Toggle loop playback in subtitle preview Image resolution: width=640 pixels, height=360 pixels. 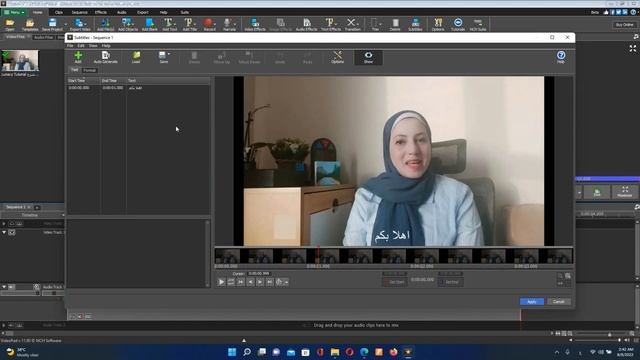pos(231,282)
